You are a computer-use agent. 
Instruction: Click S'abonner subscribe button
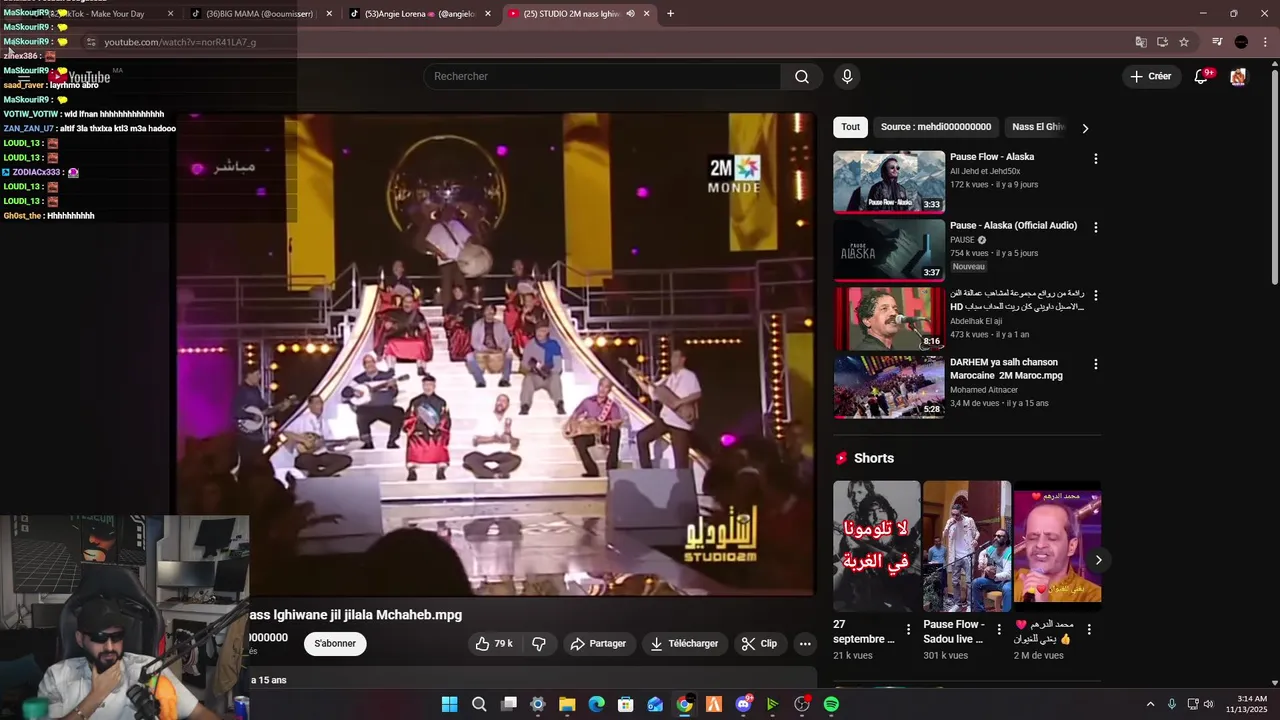tap(335, 644)
